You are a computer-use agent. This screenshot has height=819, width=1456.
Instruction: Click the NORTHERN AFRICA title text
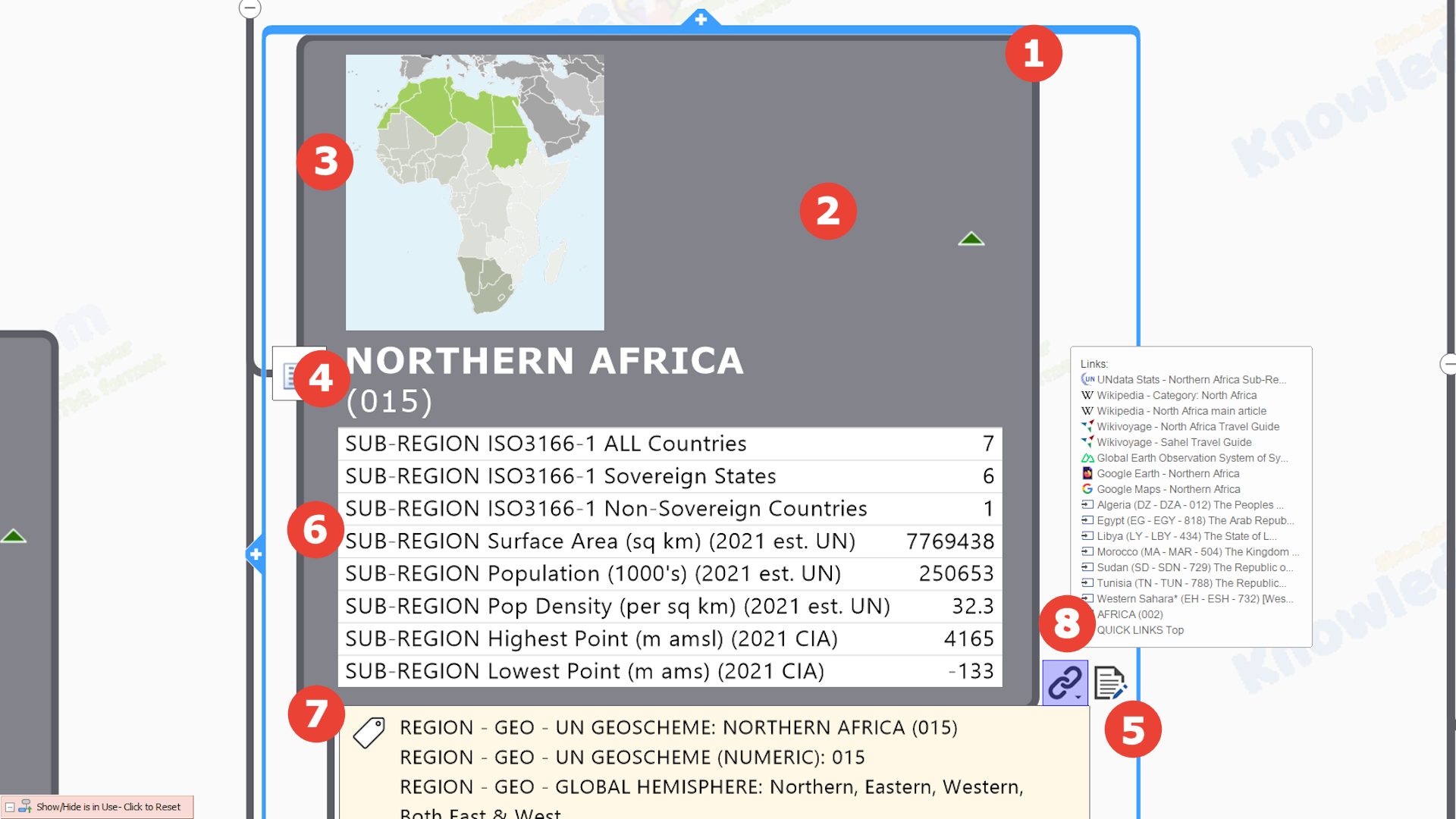pos(544,361)
